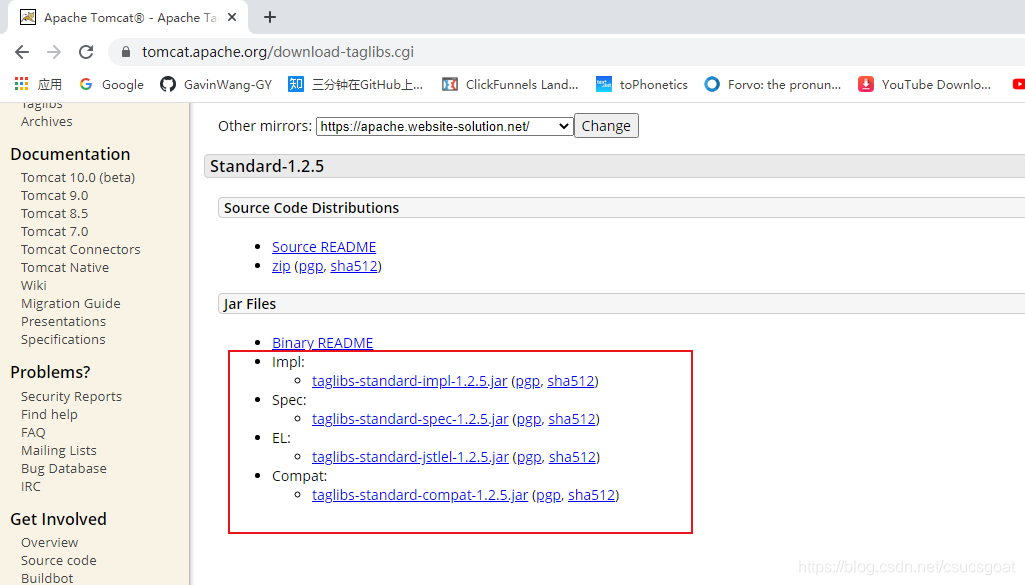Download taglibs-standard-compat-1.2.5.jar
The height and width of the screenshot is (585, 1025).
pos(420,495)
